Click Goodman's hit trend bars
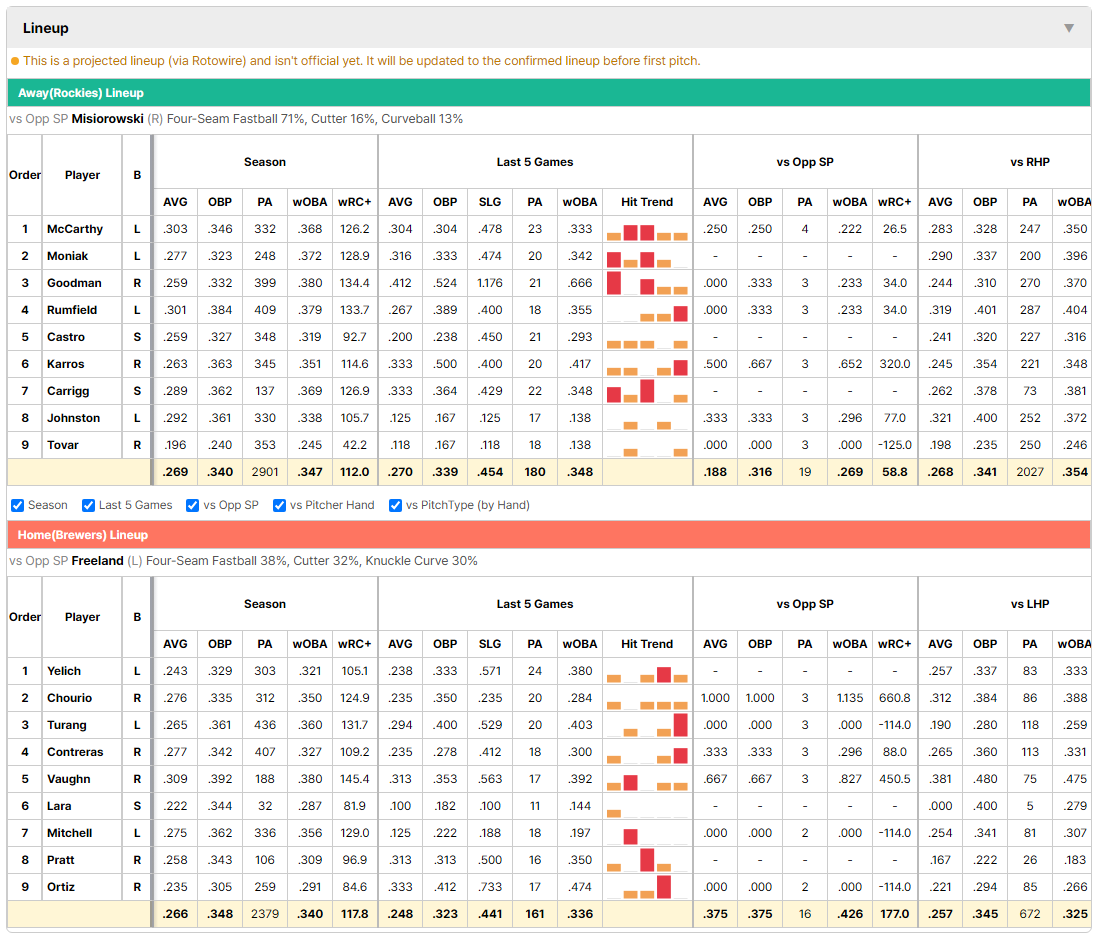This screenshot has width=1098, height=939. pos(647,284)
